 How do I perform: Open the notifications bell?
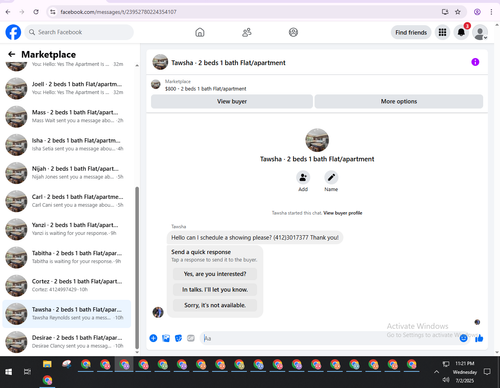(x=461, y=32)
